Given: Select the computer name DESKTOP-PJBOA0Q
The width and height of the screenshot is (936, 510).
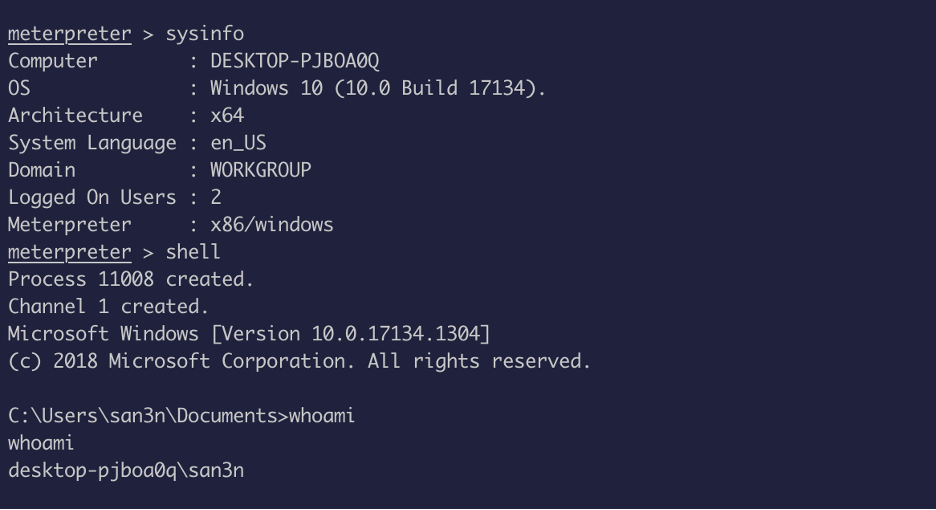Looking at the screenshot, I should tap(295, 61).
